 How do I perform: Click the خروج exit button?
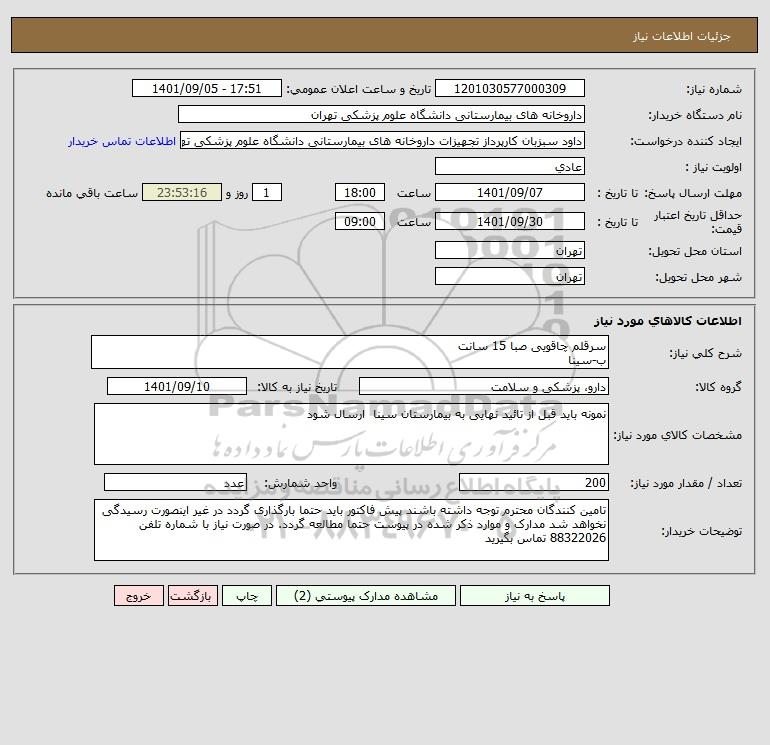[x=138, y=596]
